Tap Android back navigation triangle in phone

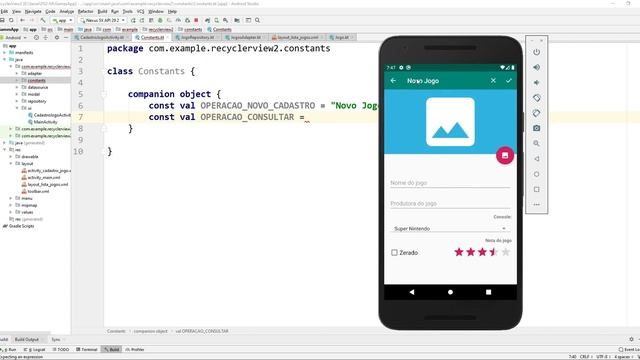[x=412, y=292]
